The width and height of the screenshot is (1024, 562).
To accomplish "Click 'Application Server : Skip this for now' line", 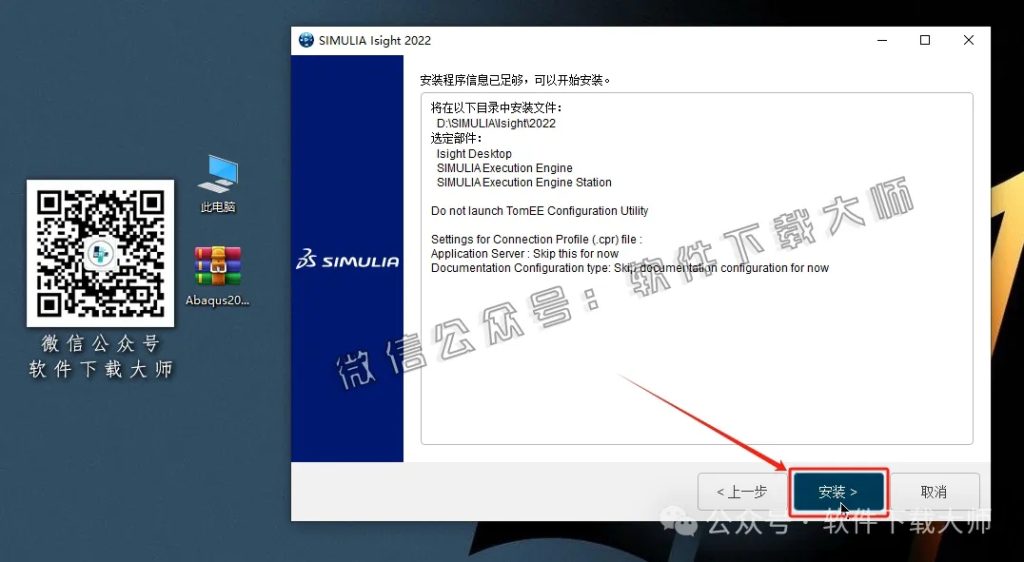I will point(524,253).
